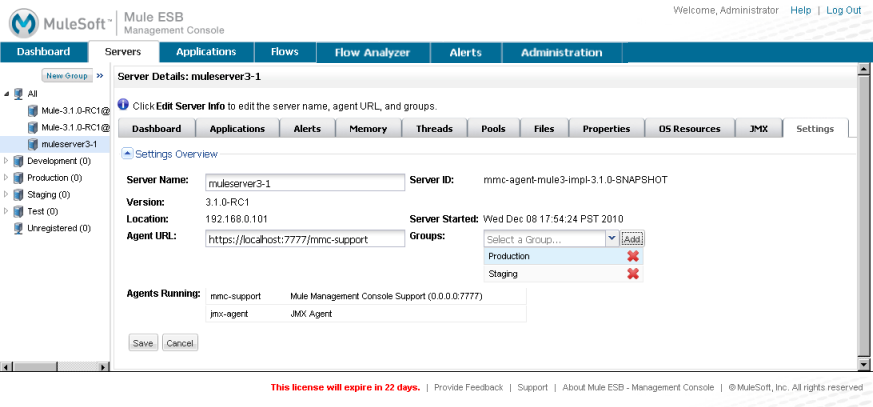
Task: Click the blue info icon near Edit Server Info
Action: point(123,105)
